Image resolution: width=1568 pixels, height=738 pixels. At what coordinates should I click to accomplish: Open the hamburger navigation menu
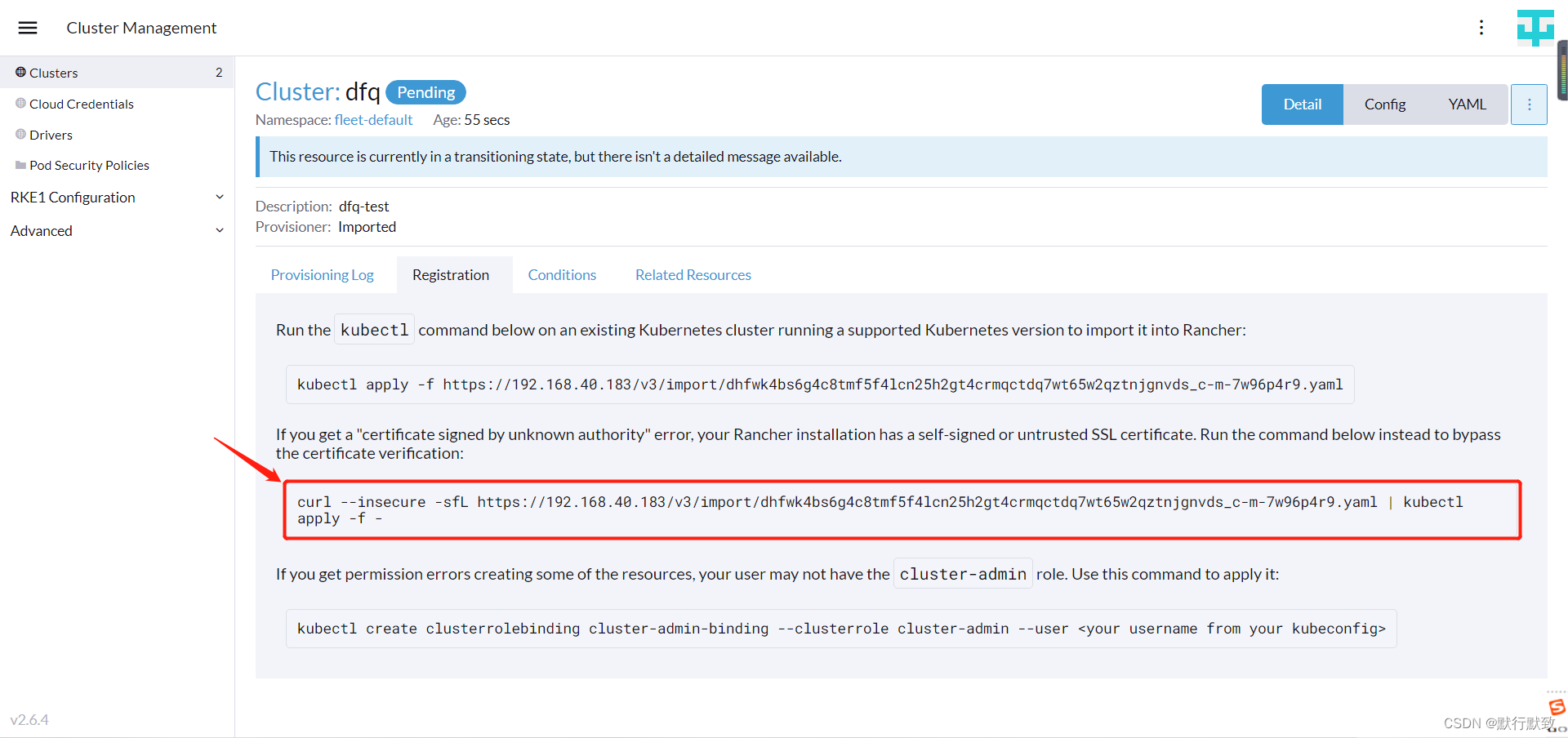coord(28,28)
